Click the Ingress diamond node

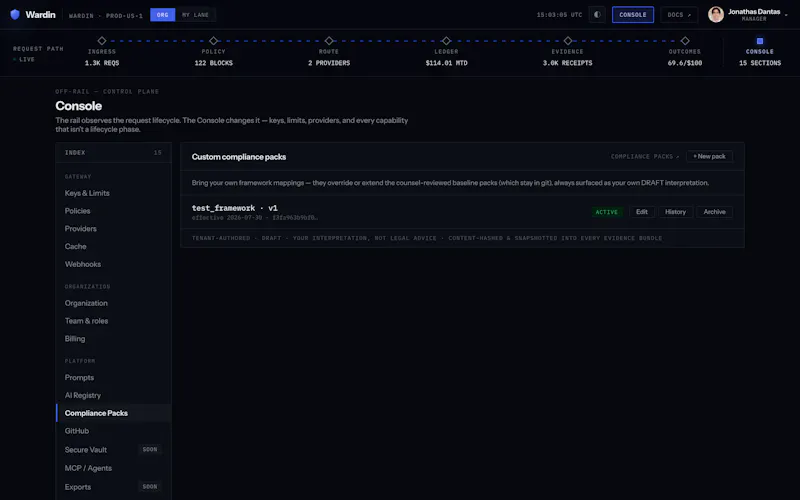pyautogui.click(x=102, y=41)
